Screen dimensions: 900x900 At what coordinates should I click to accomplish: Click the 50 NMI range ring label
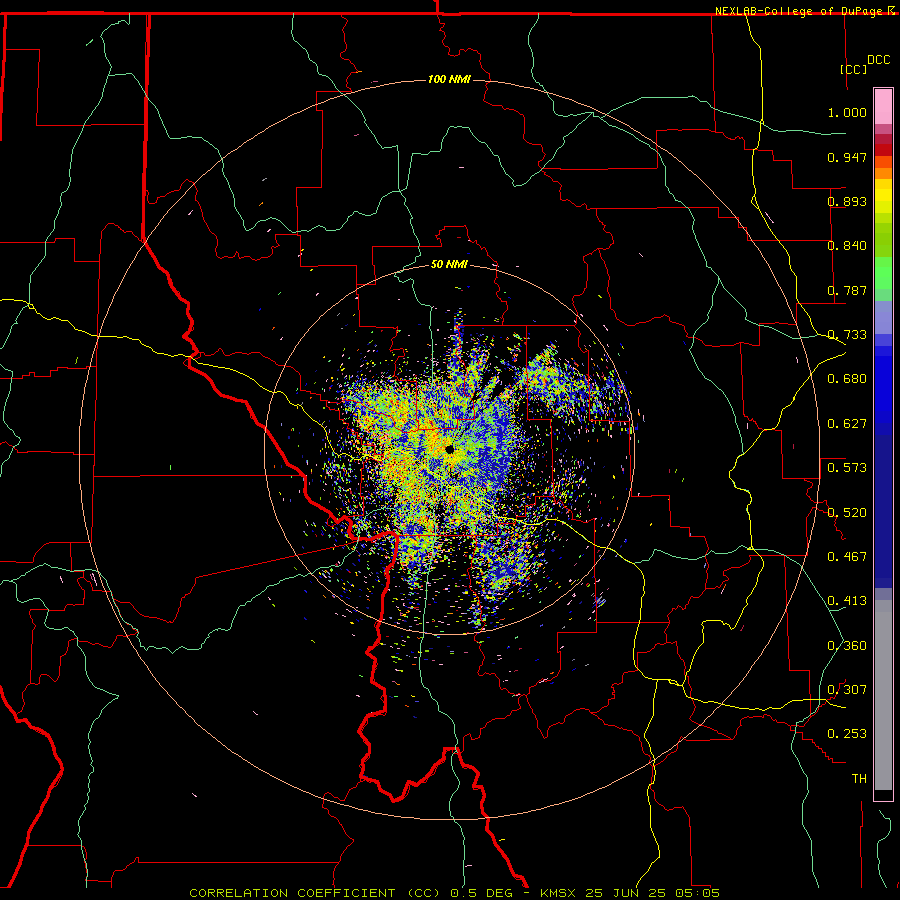[x=449, y=264]
